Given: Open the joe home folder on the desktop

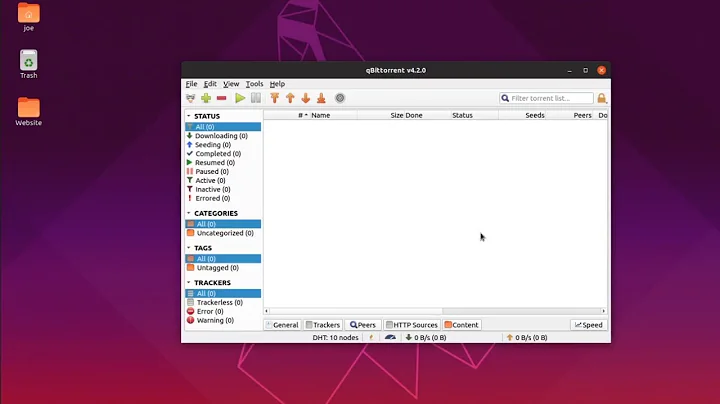Looking at the screenshot, I should point(28,17).
